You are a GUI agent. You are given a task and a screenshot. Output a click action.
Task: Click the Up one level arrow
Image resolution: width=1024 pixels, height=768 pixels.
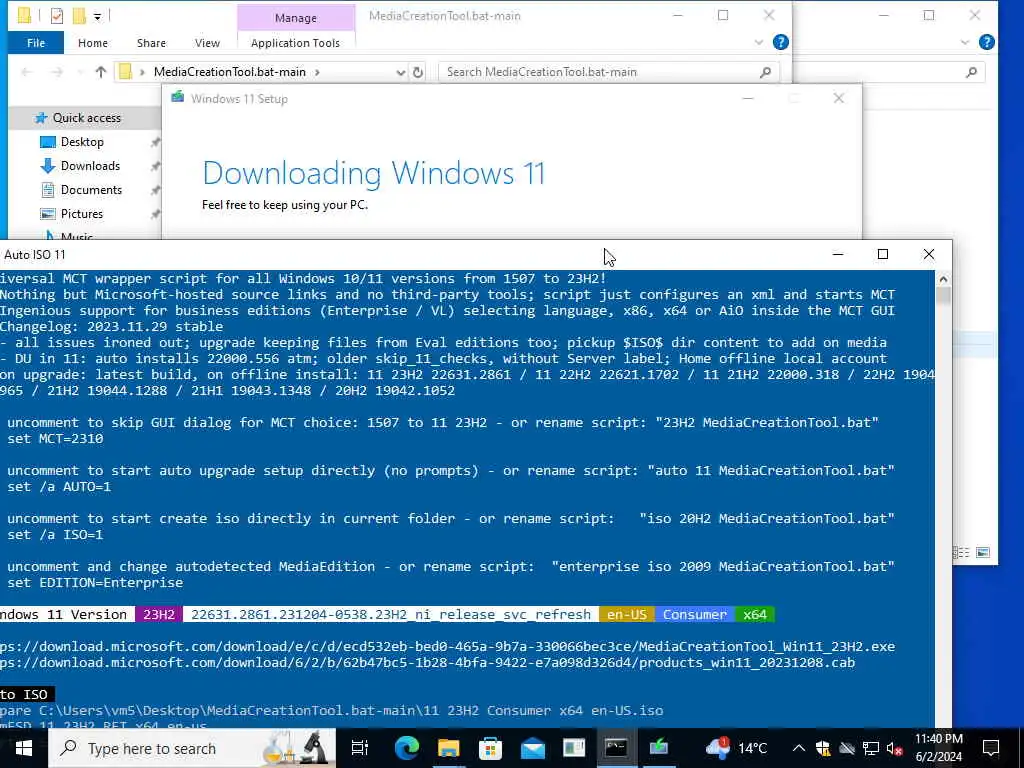(x=101, y=72)
